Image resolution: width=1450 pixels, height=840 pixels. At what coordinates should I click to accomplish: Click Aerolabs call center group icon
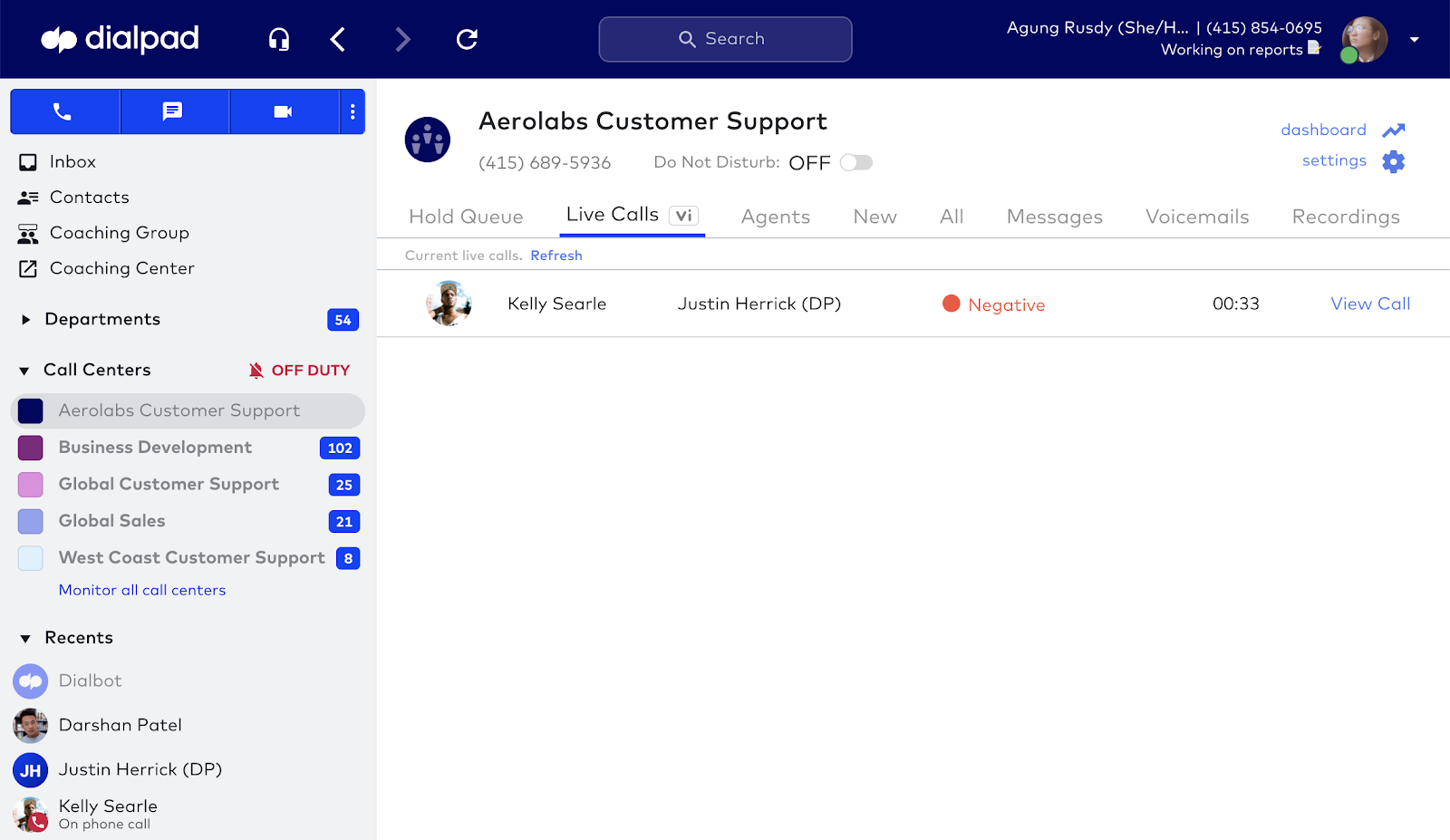click(x=428, y=140)
